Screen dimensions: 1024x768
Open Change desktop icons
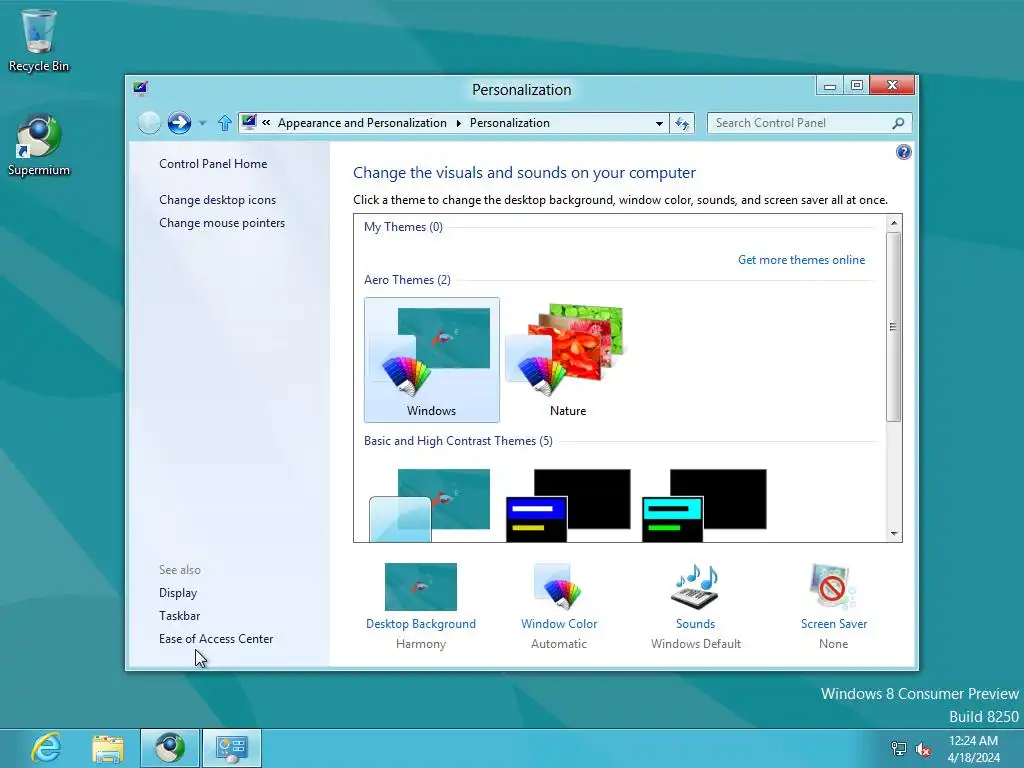(217, 200)
